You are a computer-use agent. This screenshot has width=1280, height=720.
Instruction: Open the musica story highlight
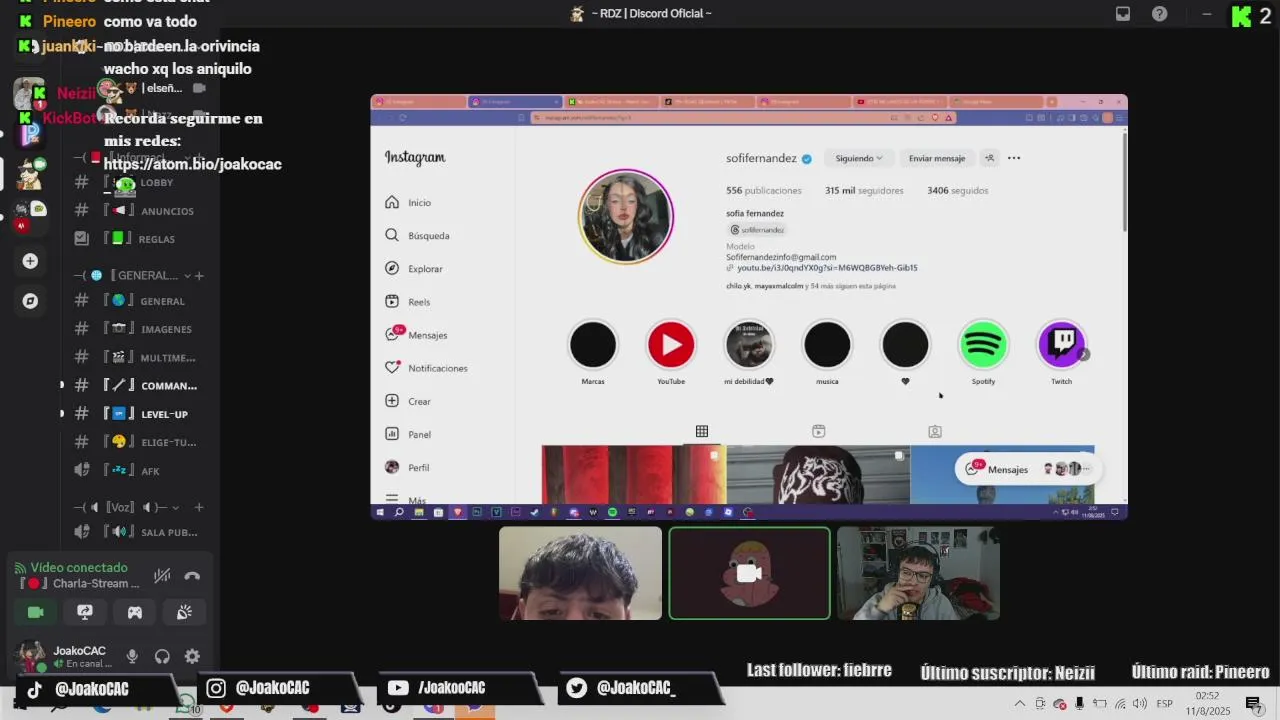827,345
